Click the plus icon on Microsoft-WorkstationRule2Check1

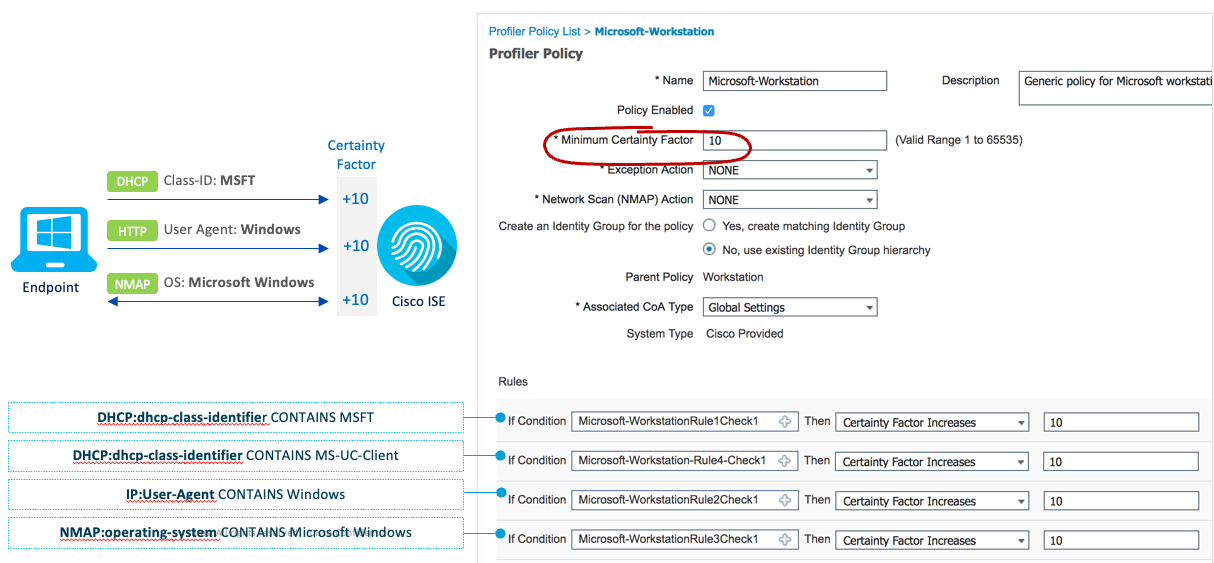[x=785, y=500]
